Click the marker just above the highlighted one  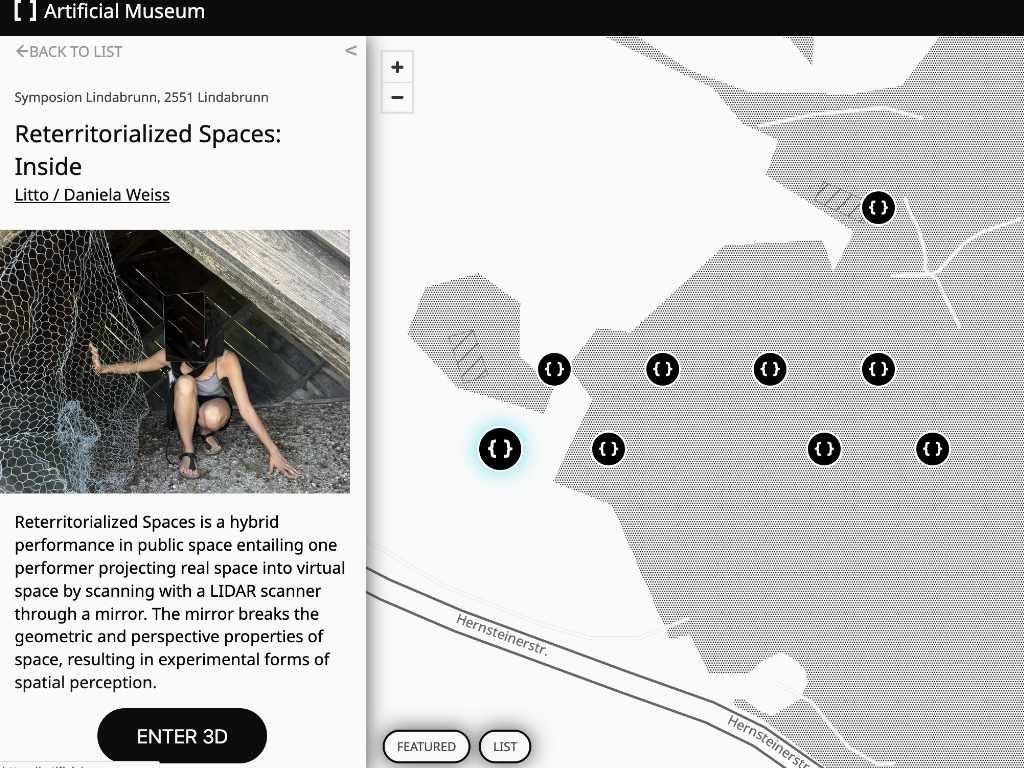[554, 369]
